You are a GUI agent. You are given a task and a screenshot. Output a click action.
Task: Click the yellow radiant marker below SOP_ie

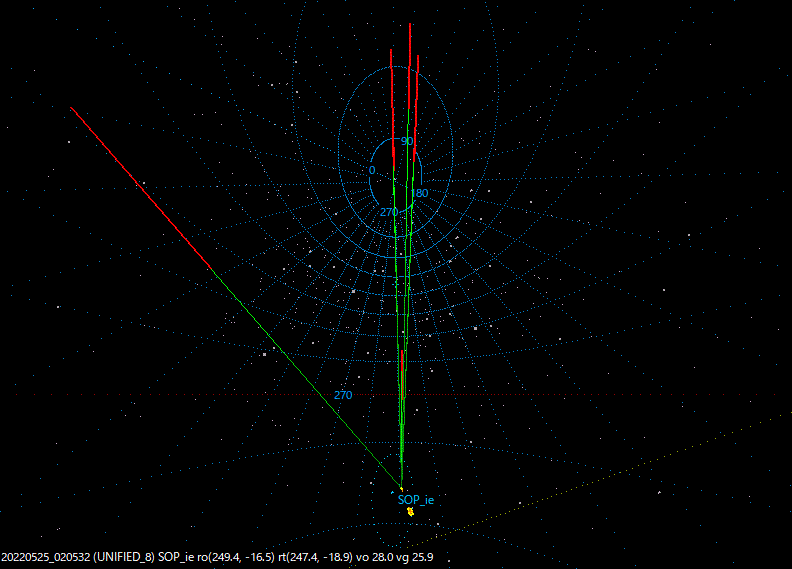411,512
